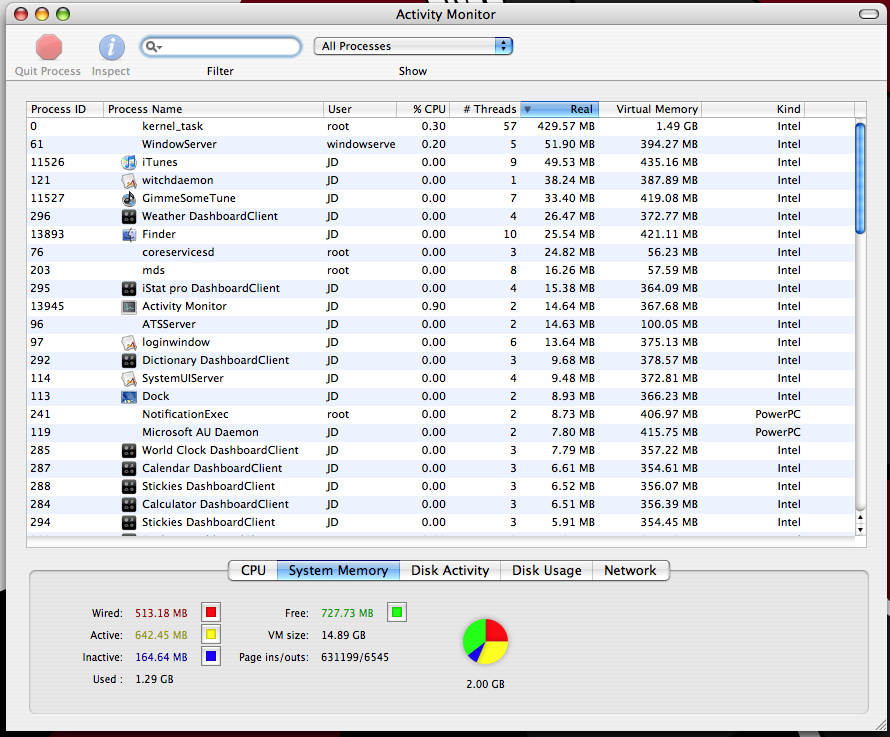Image resolution: width=890 pixels, height=737 pixels.
Task: Select the NotificationExec process row
Action: [x=440, y=414]
